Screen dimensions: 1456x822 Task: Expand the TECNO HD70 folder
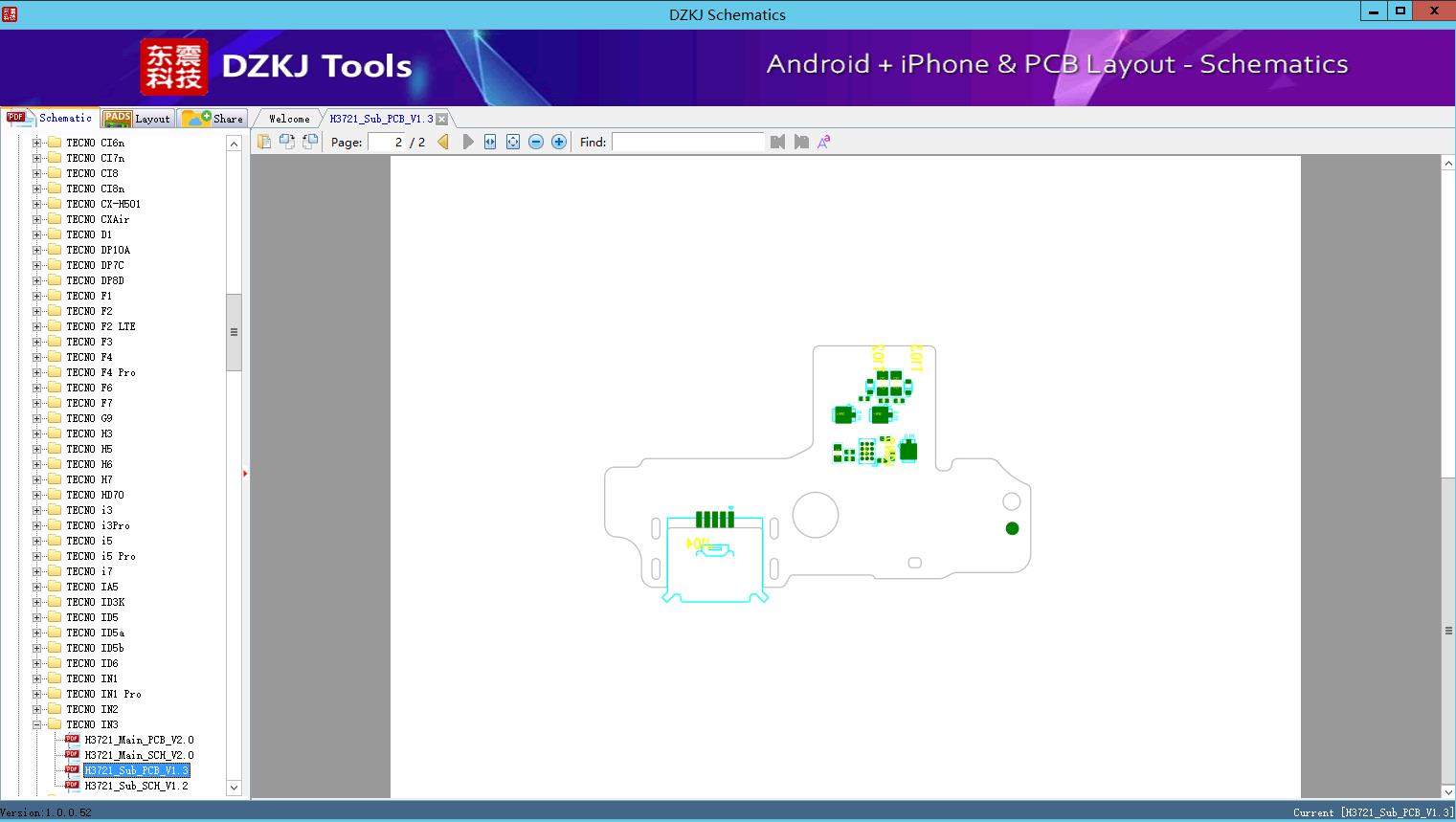tap(37, 495)
